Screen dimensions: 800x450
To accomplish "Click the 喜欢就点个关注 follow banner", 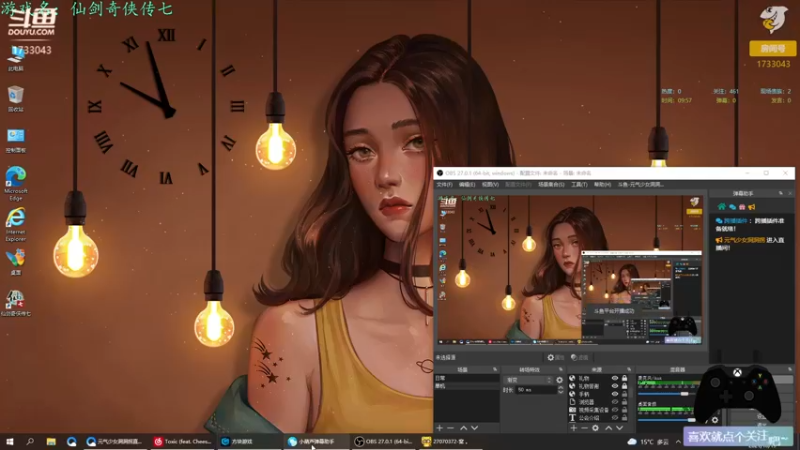I will click(738, 437).
